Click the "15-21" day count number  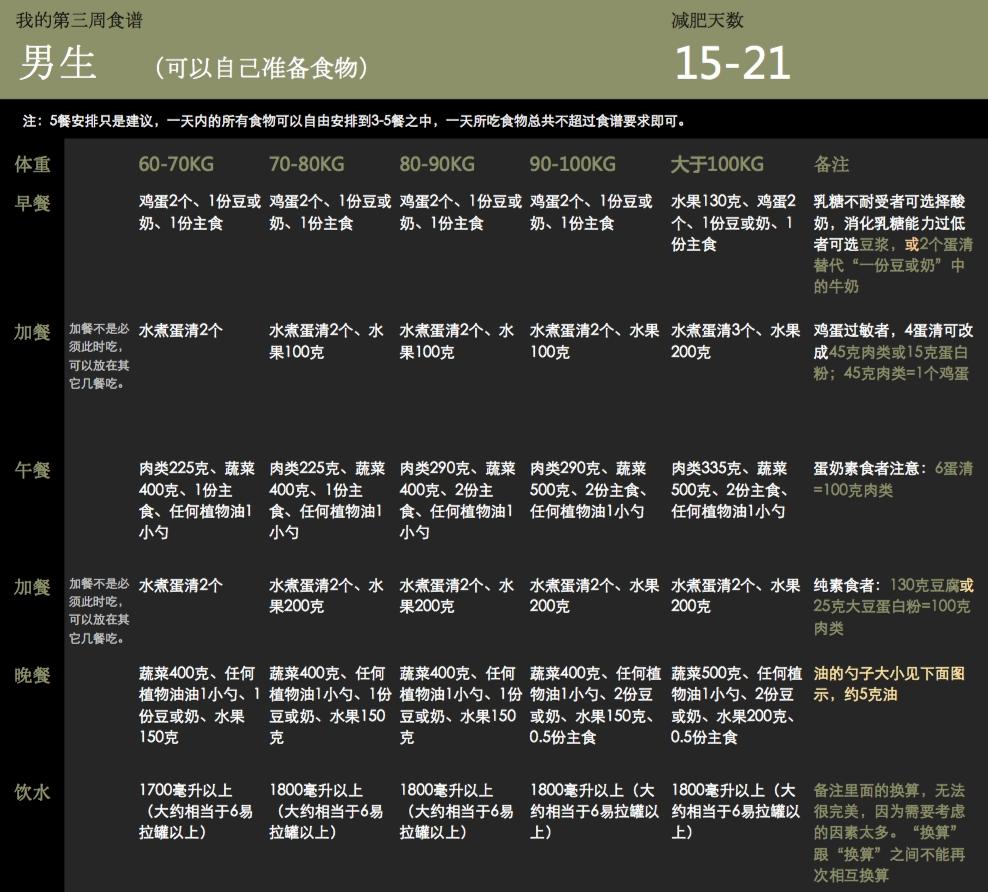pos(732,64)
